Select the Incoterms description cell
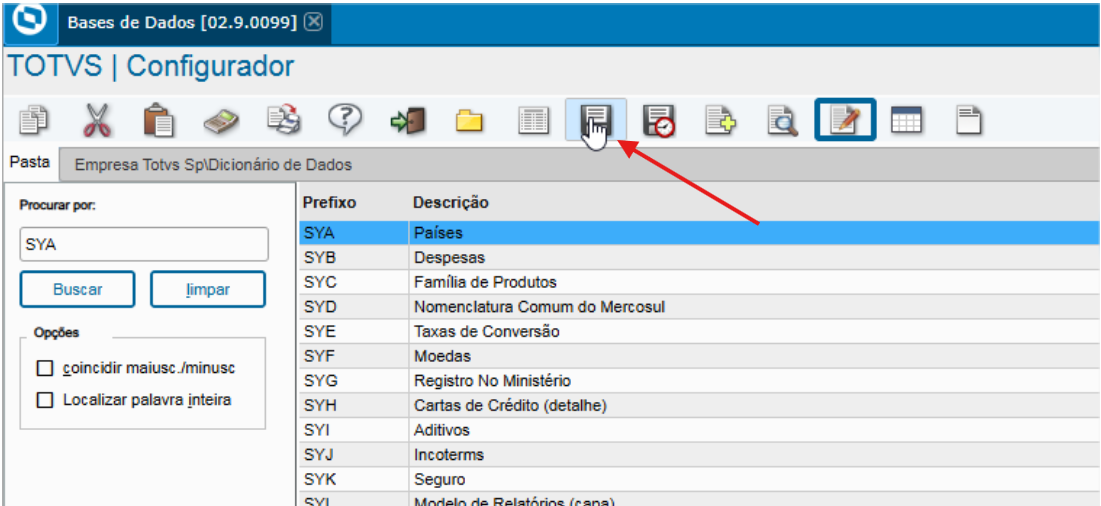 coord(754,454)
